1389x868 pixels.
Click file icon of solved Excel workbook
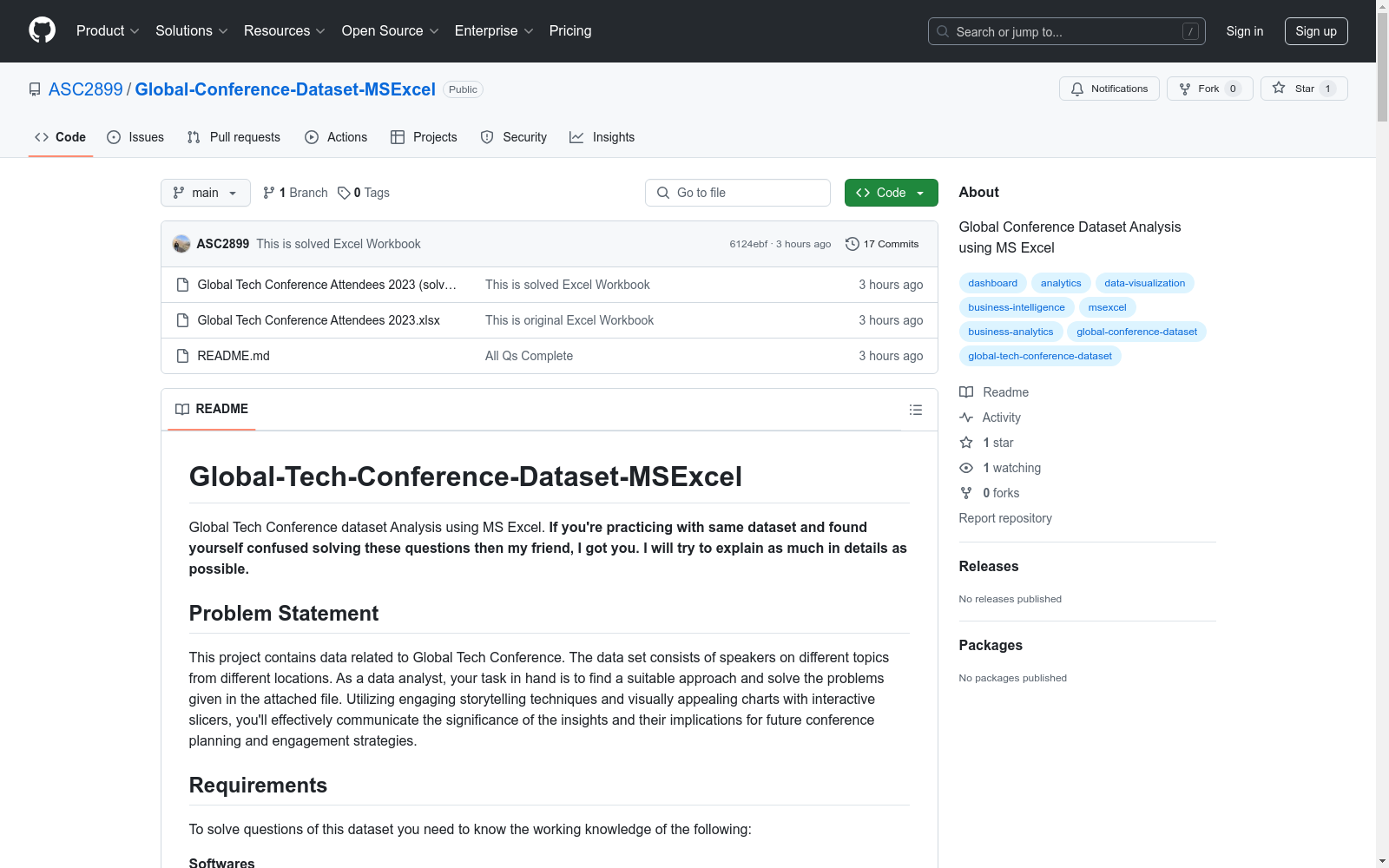(182, 285)
